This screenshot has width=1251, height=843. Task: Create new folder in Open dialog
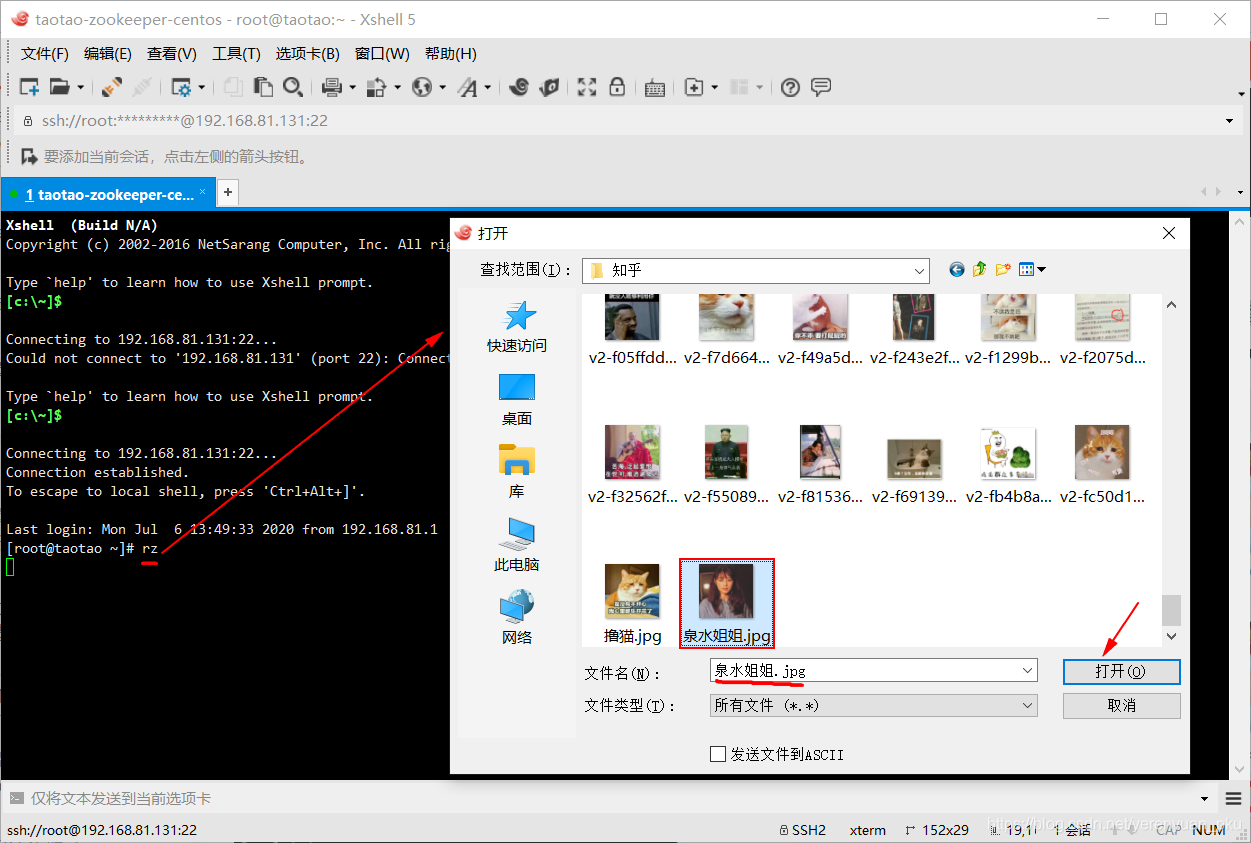(x=1003, y=269)
